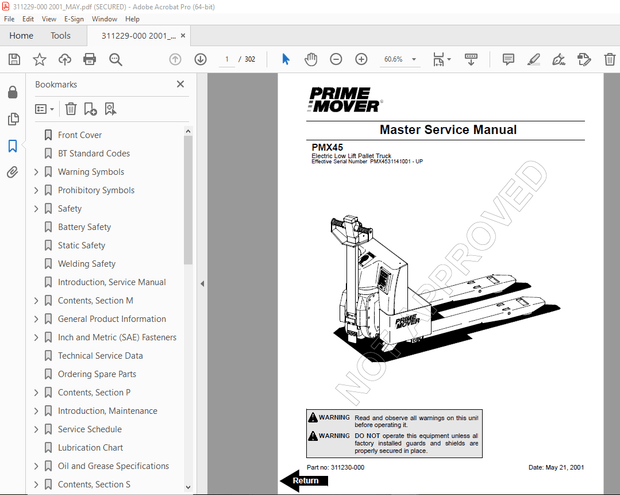Go to Ordering Spare Parts bookmark

pyautogui.click(x=97, y=374)
